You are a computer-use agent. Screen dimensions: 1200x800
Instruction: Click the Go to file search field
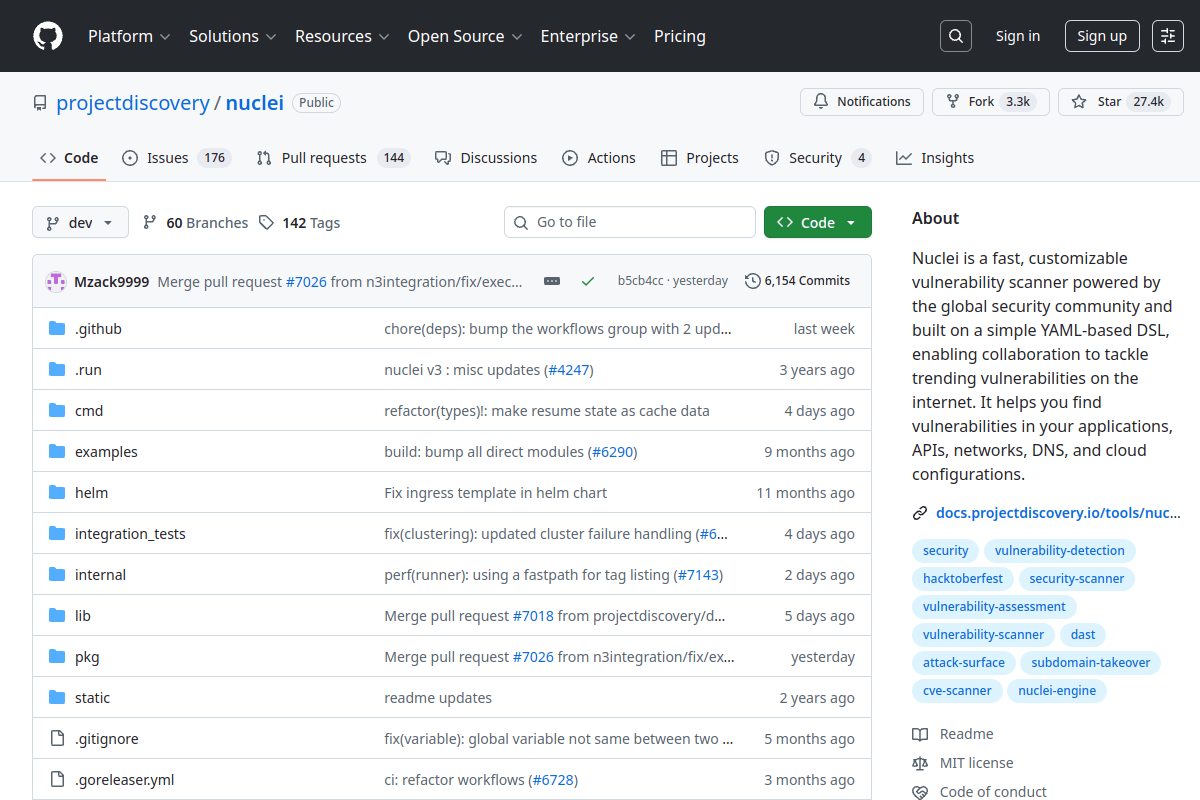point(629,221)
